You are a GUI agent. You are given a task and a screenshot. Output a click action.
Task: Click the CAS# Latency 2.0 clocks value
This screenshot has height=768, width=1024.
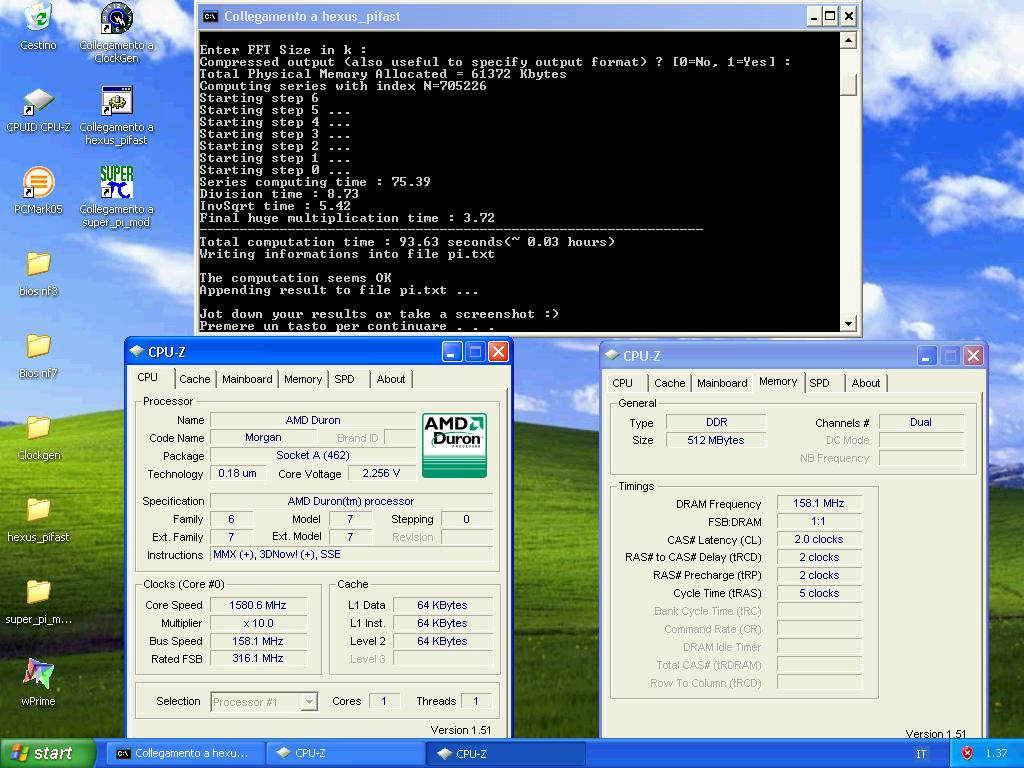tap(819, 539)
